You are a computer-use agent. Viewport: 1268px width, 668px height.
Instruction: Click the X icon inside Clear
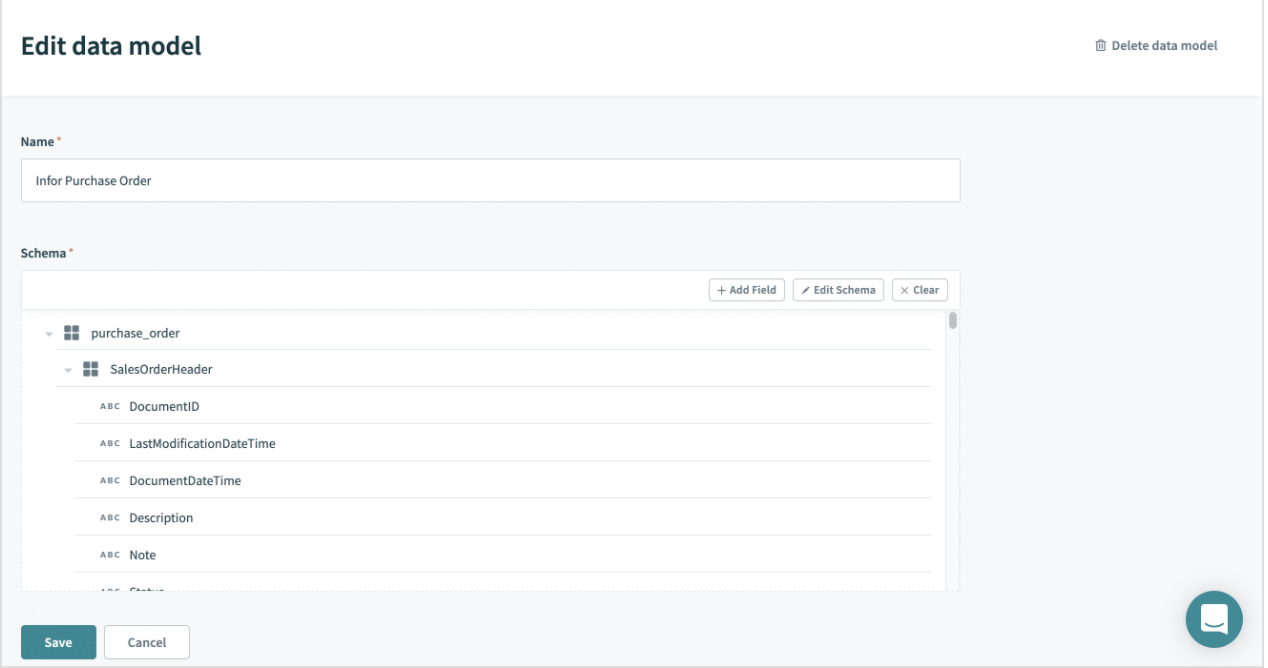[x=905, y=289]
